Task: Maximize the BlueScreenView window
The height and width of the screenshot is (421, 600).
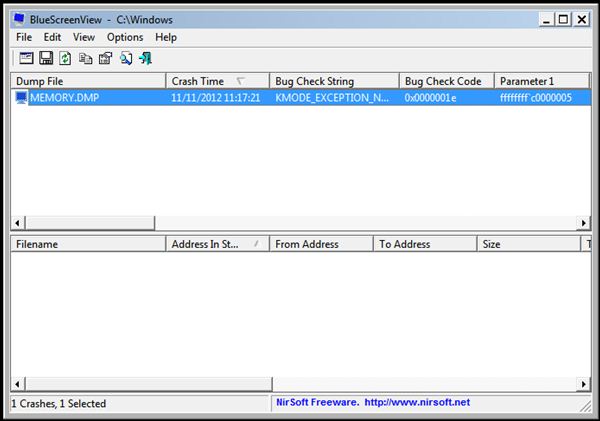Action: pos(563,19)
